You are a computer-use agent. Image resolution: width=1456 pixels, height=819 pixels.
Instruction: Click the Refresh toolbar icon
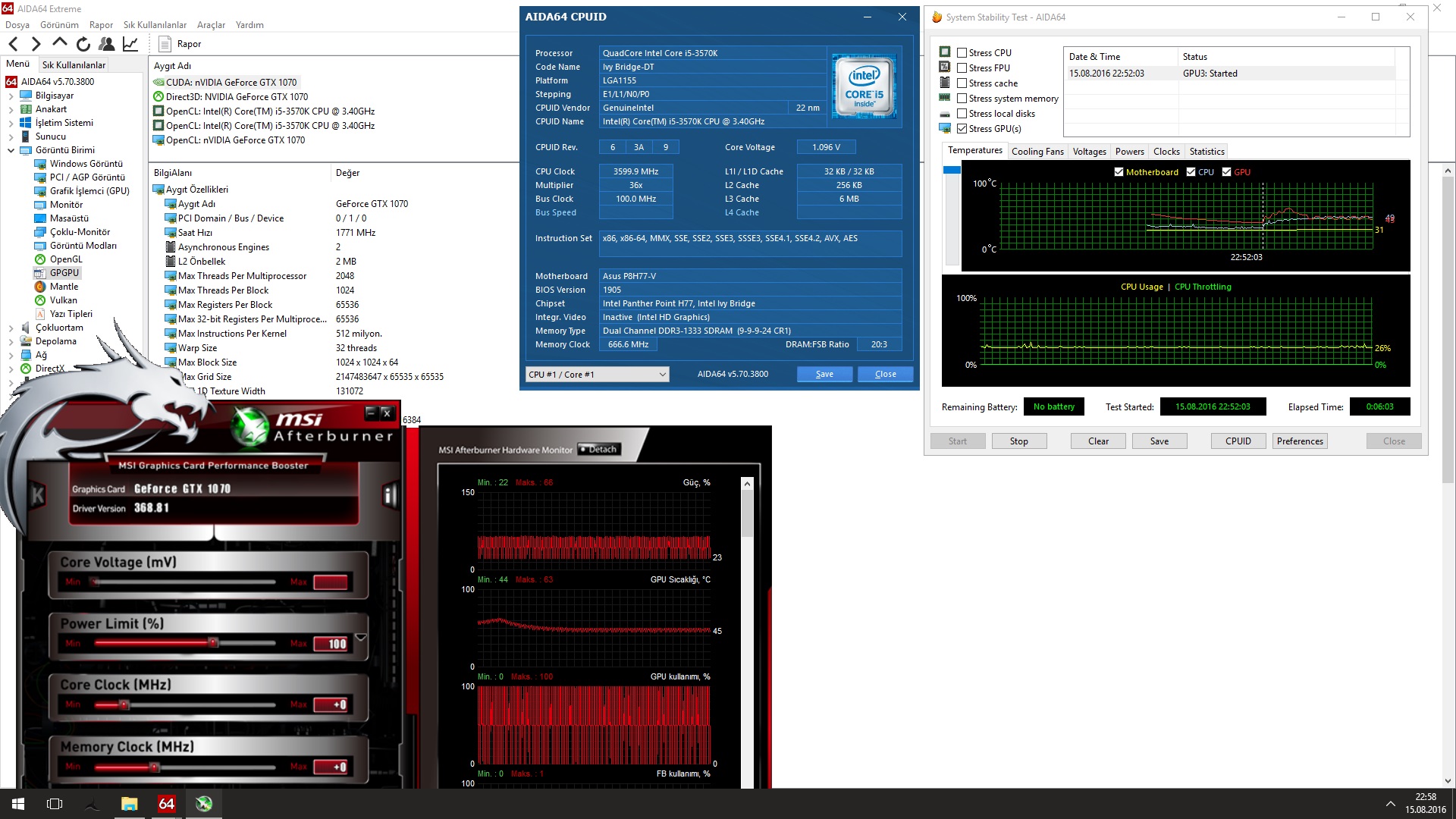[83, 45]
